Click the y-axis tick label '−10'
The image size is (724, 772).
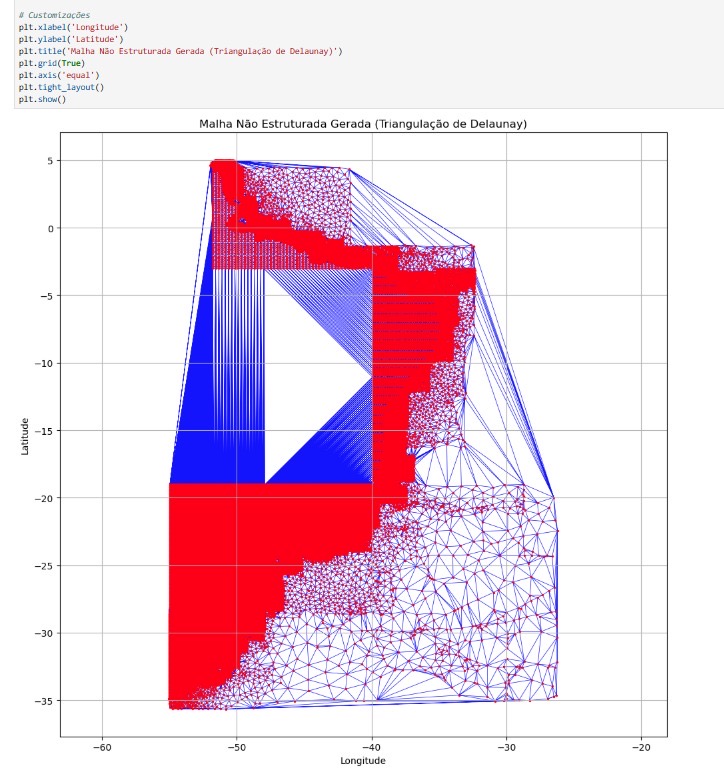pos(44,363)
